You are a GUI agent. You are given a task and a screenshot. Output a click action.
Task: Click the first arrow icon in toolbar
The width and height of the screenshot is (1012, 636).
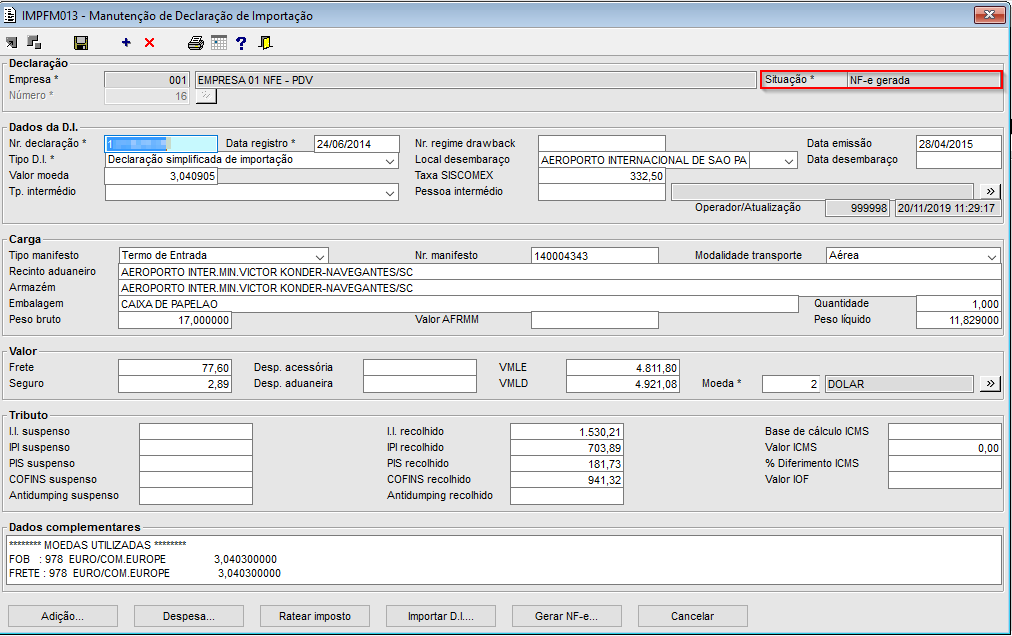click(12, 43)
